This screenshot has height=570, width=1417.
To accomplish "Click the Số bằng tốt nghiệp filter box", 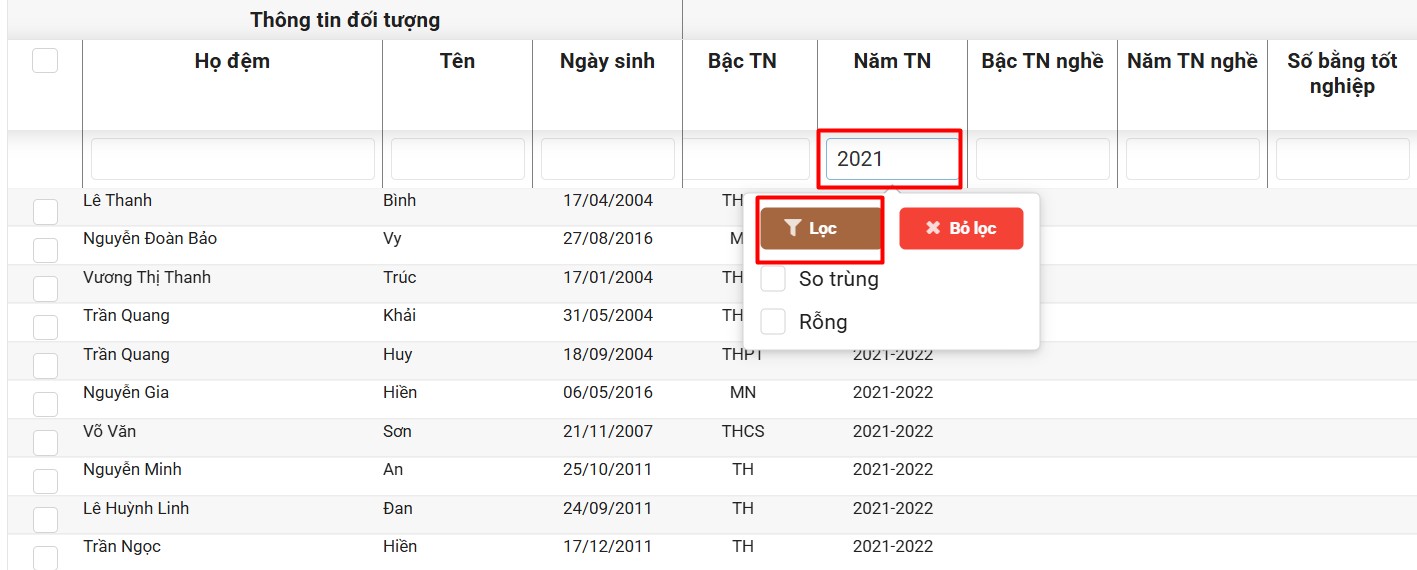I will pyautogui.click(x=1343, y=159).
